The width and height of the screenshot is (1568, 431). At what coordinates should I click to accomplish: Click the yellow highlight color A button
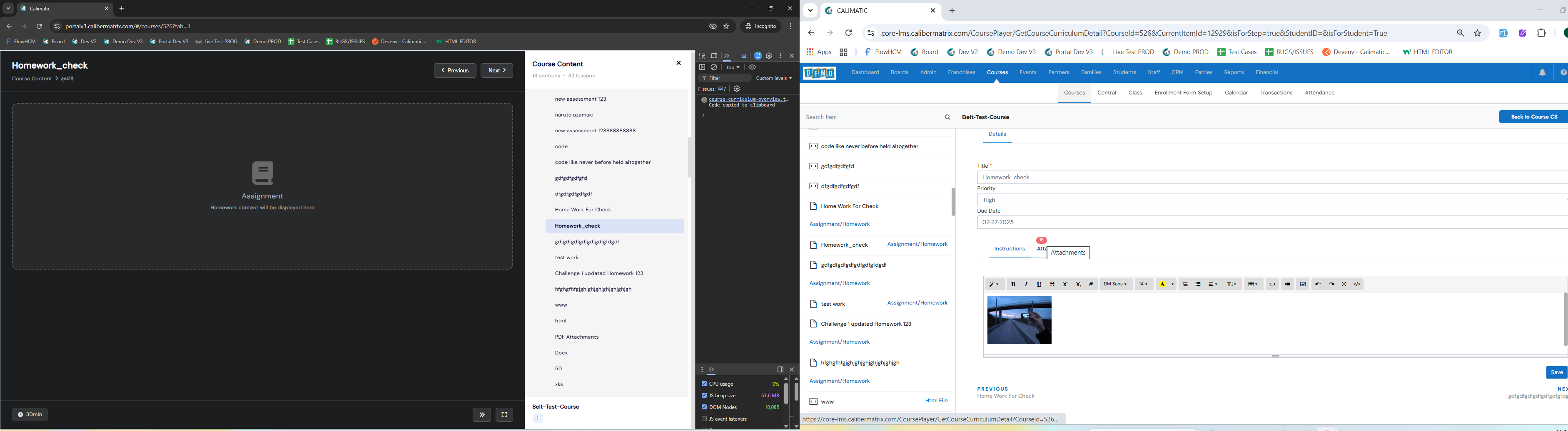click(1162, 285)
